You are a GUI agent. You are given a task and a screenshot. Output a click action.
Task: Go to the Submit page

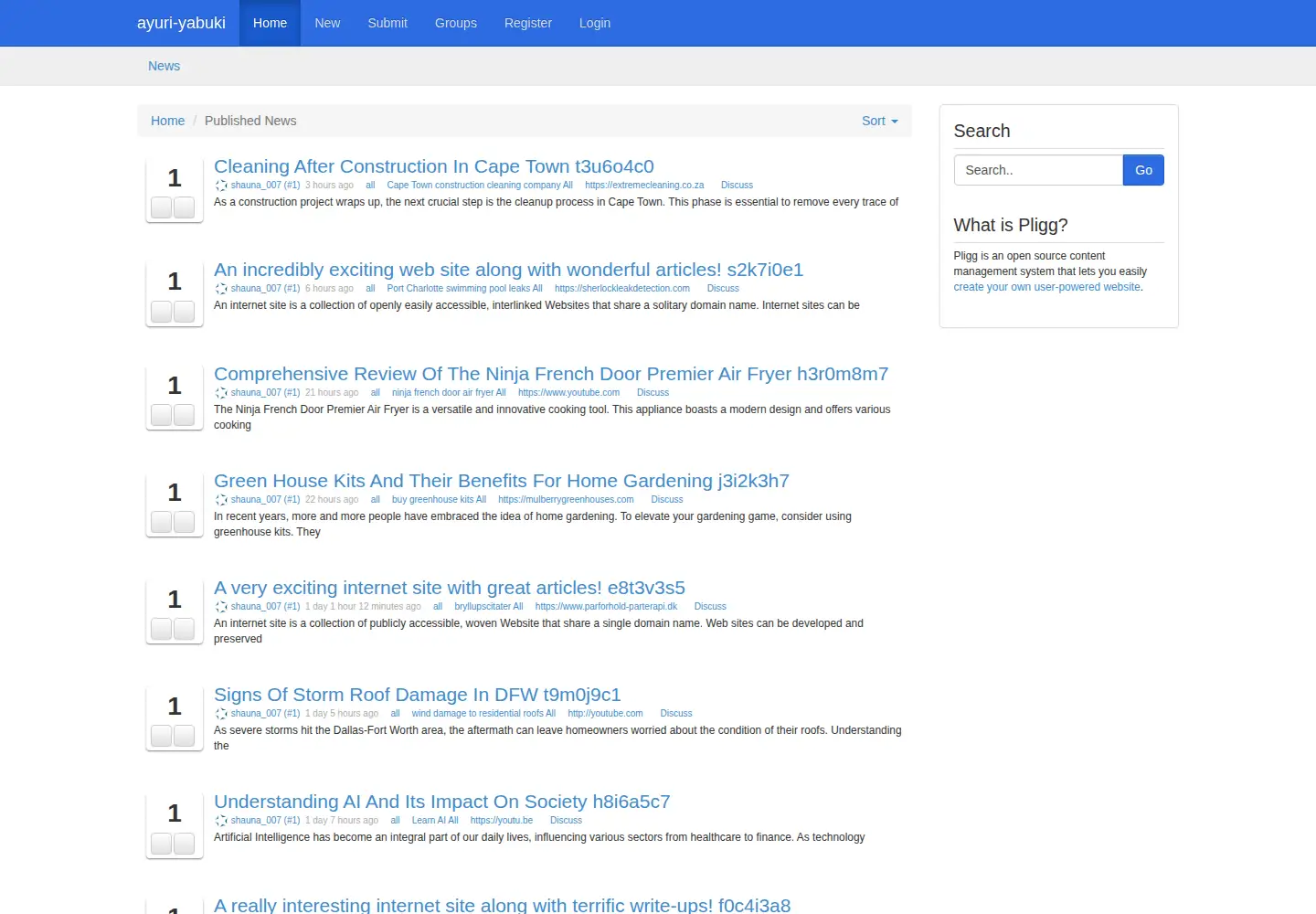point(387,23)
